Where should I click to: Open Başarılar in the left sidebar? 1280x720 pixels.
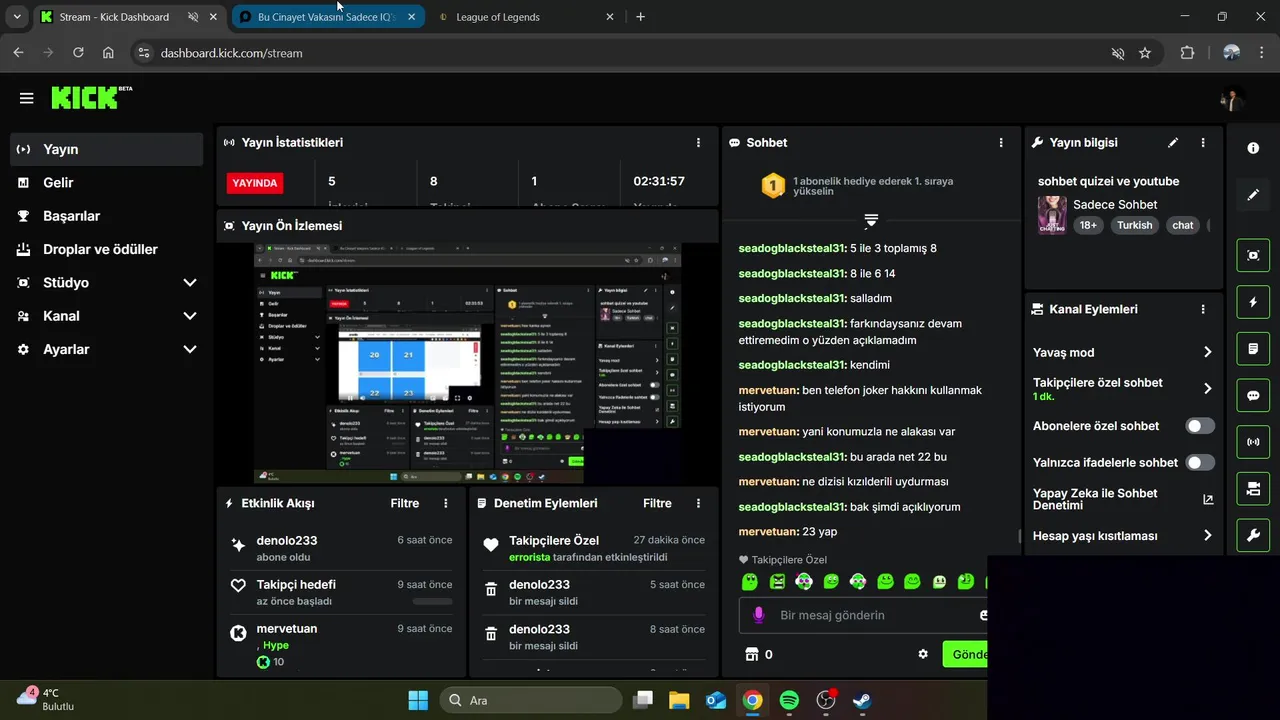point(107,216)
